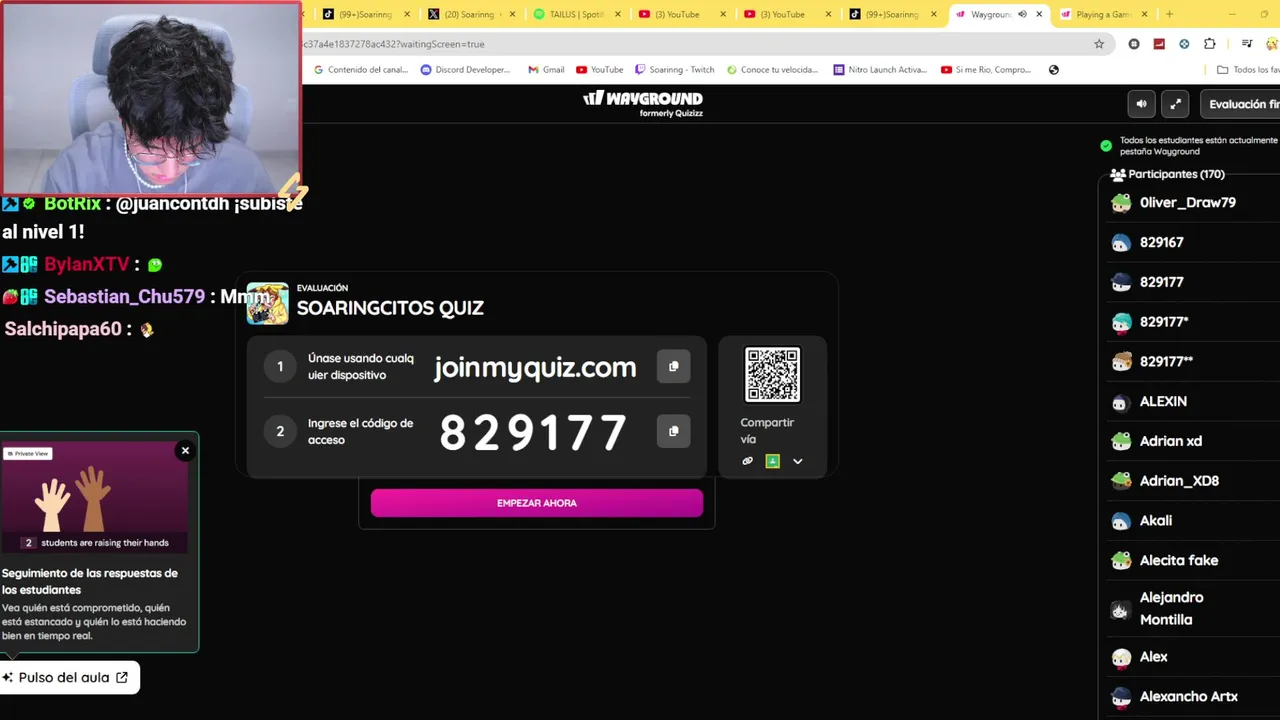The height and width of the screenshot is (720, 1280).
Task: Open Pulso del aula
Action: click(x=69, y=677)
